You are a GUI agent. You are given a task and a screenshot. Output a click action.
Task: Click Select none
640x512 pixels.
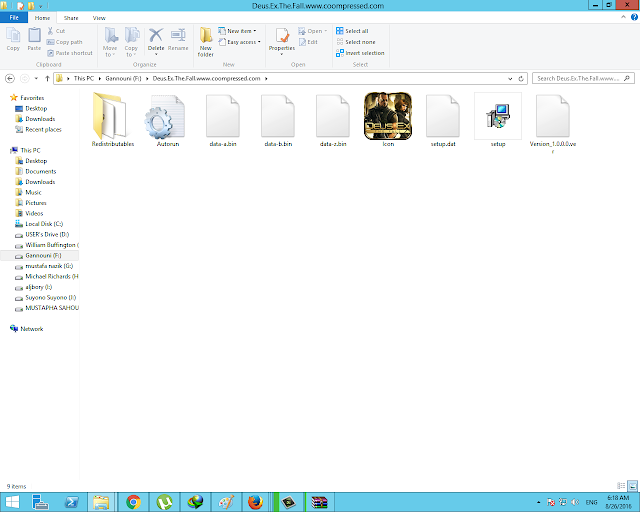click(356, 42)
